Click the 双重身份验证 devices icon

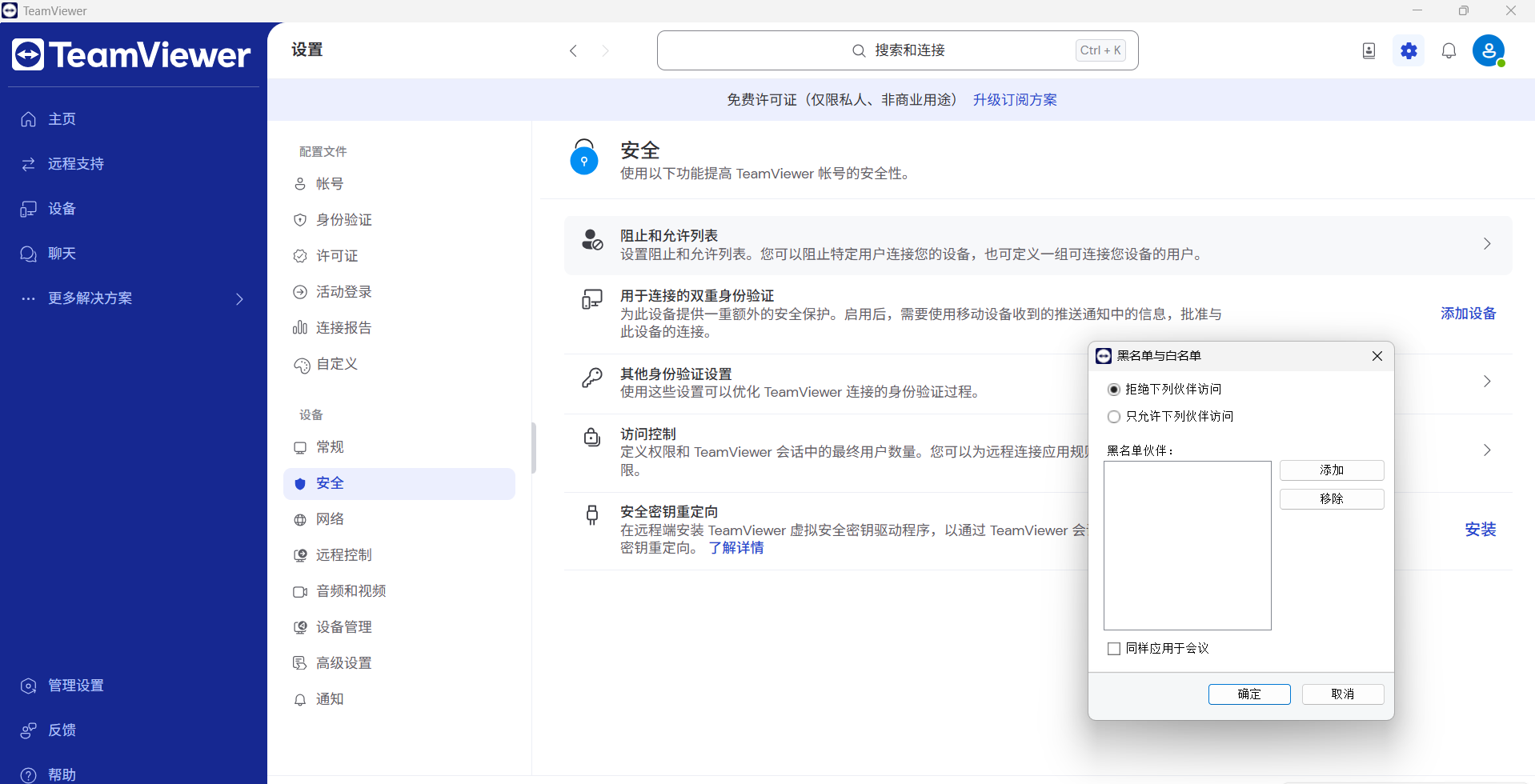592,300
